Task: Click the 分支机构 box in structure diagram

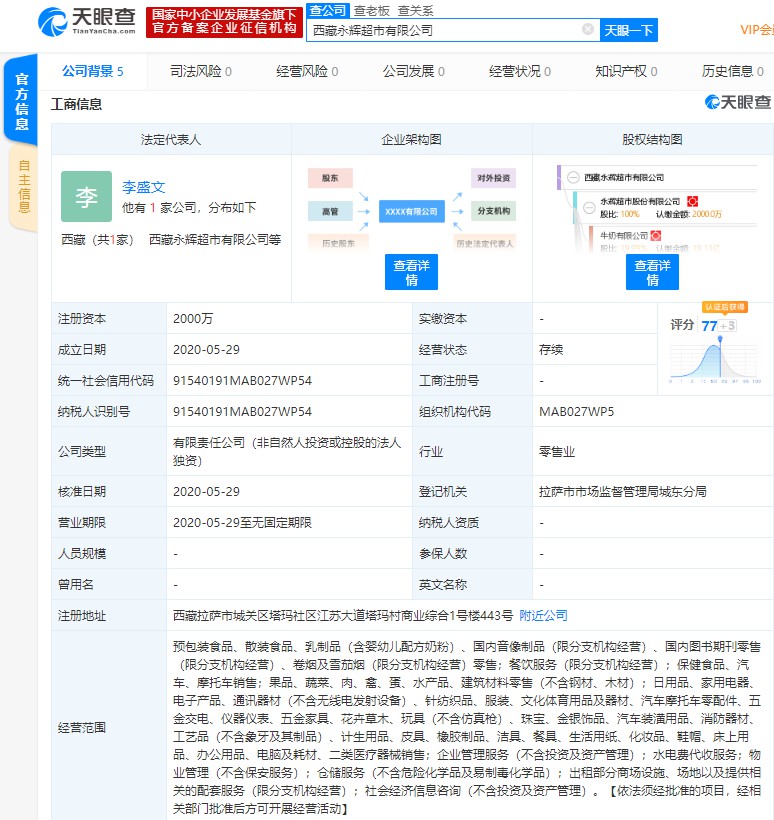Action: [x=493, y=211]
